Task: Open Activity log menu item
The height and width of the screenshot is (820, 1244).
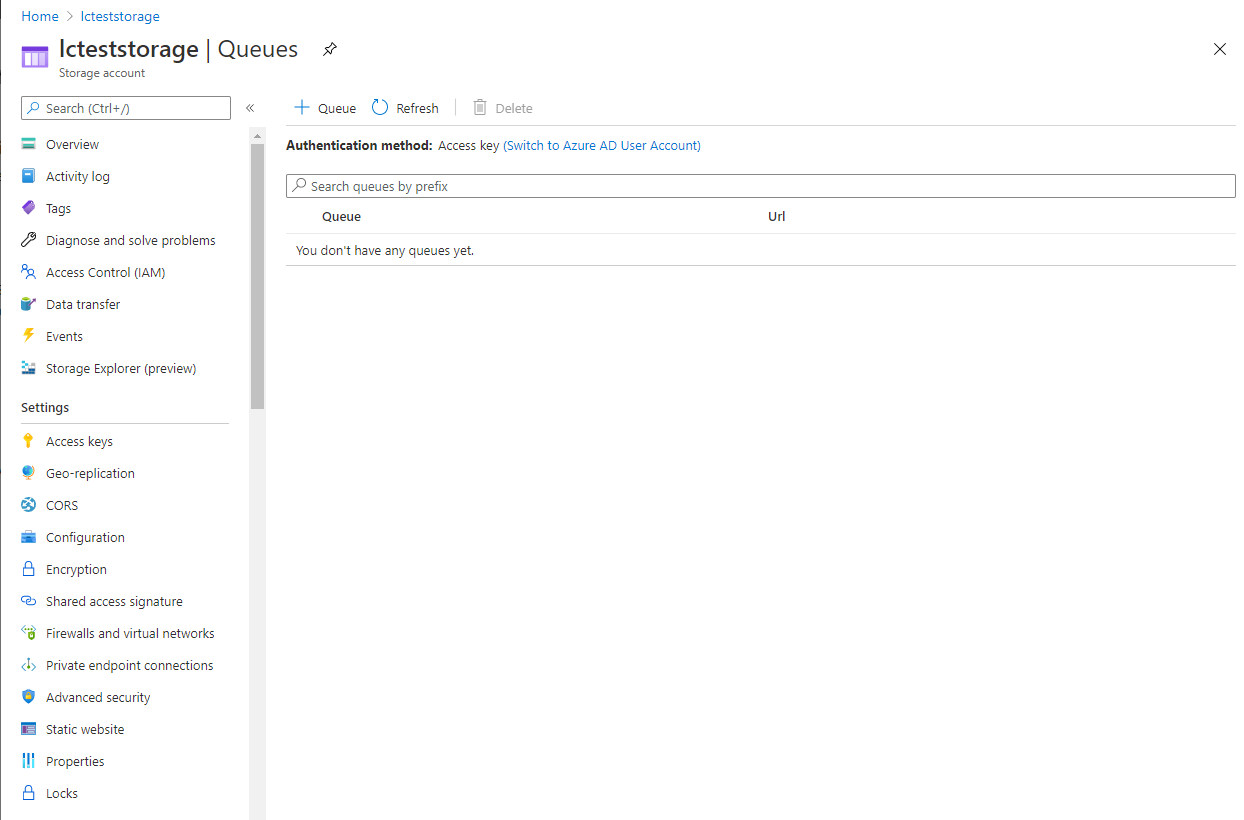Action: (77, 176)
